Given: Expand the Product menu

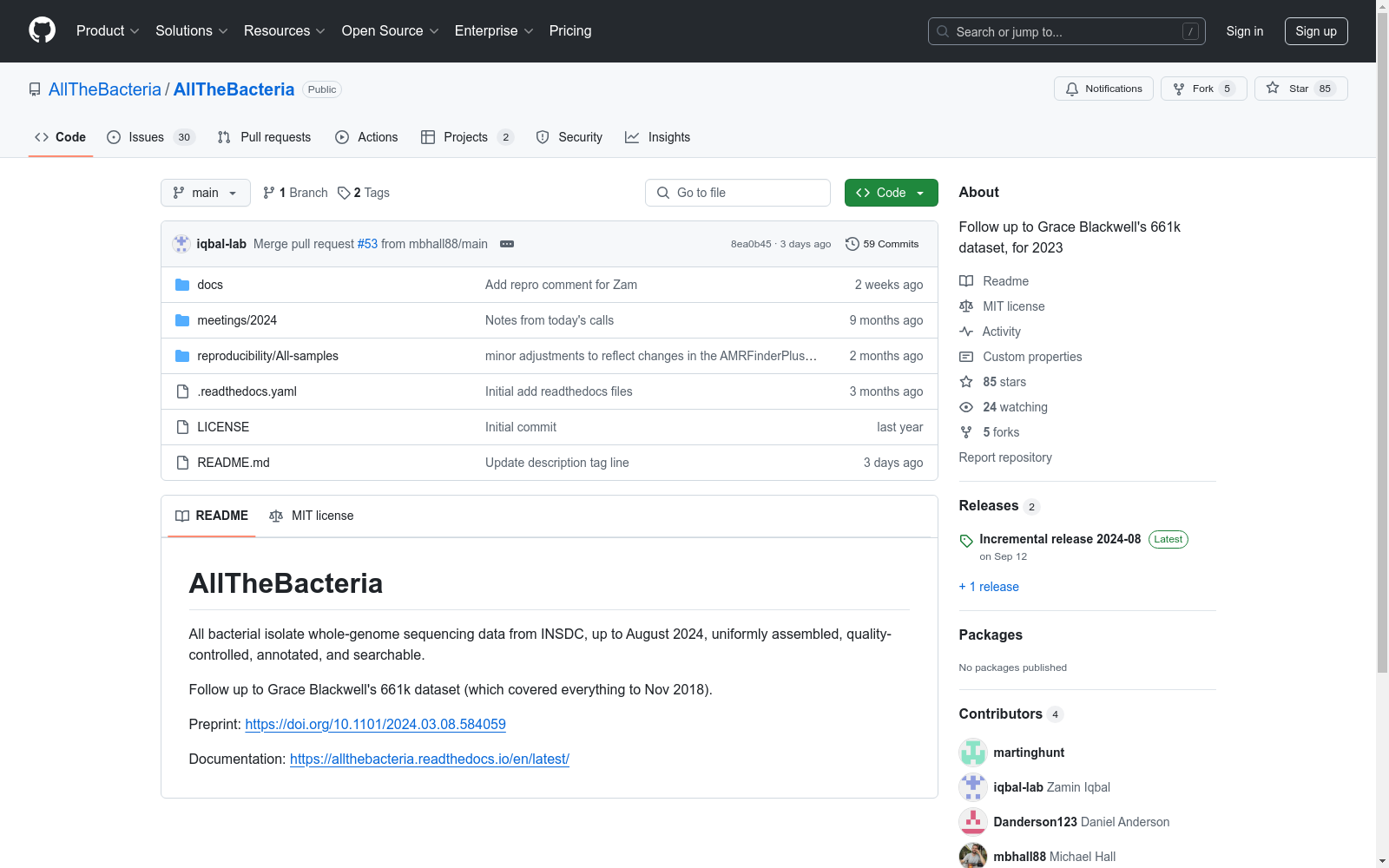Looking at the screenshot, I should click(x=108, y=31).
